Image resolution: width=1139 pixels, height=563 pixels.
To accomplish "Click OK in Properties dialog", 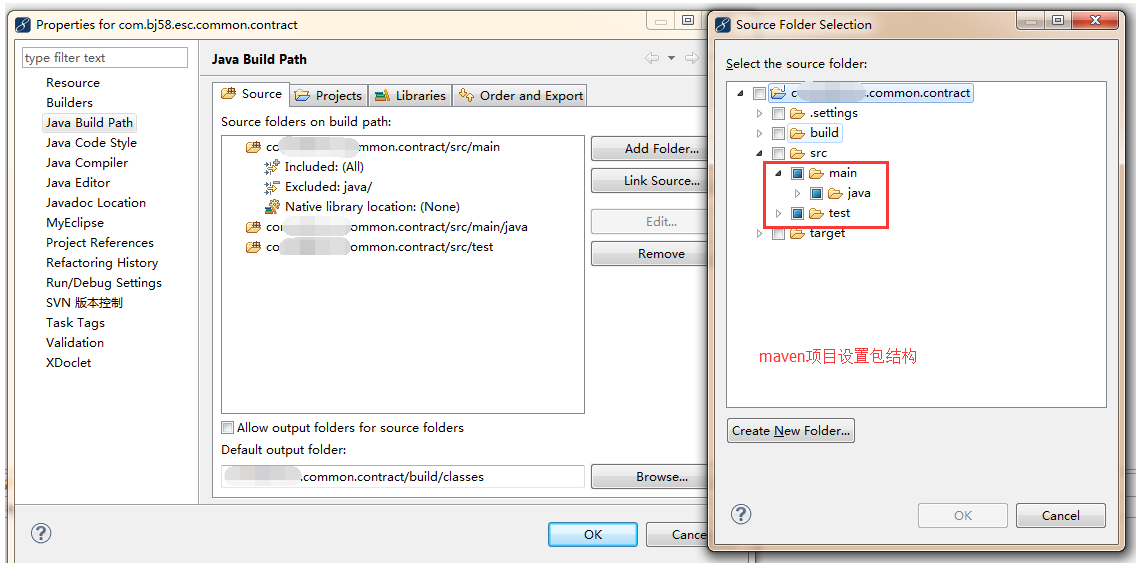I will pos(593,535).
